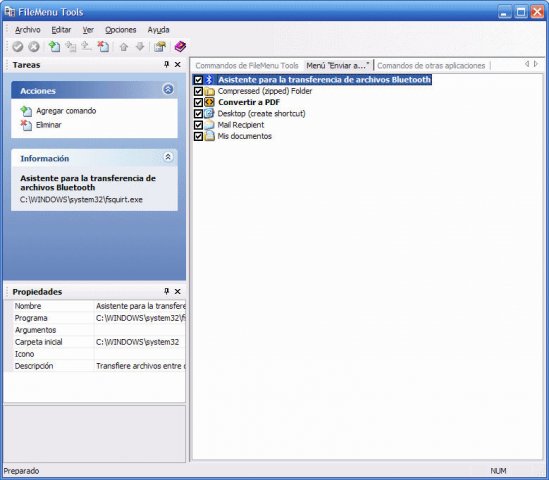Open the Ver menu
Screen dimensions: 549x480
point(88,30)
